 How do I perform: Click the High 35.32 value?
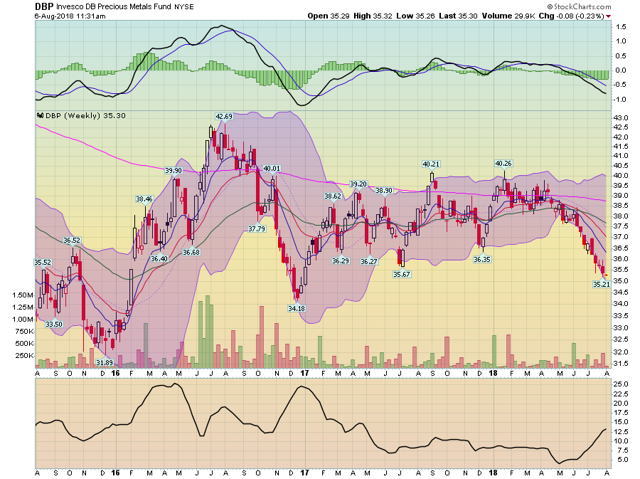click(x=373, y=16)
